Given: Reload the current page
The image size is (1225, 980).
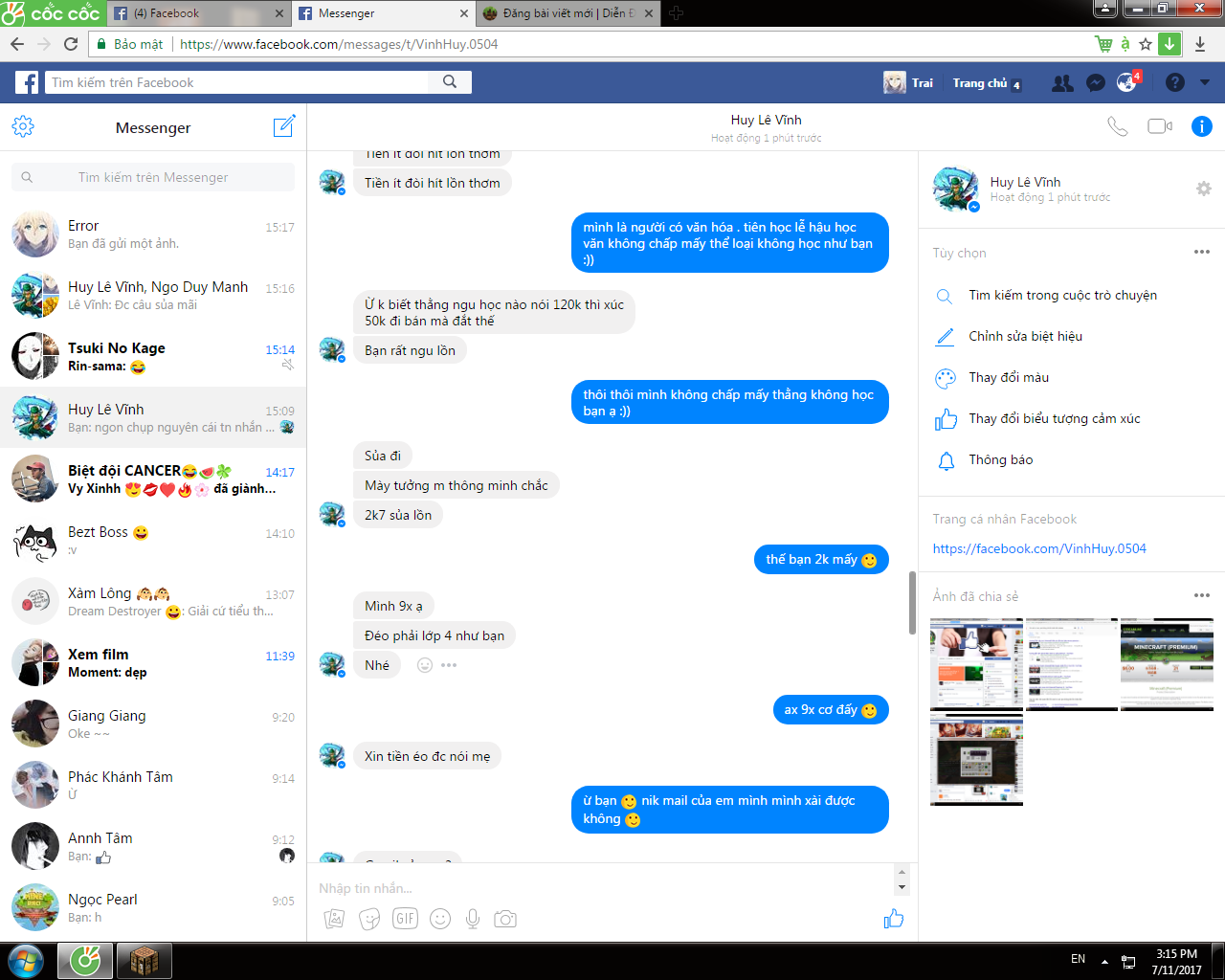Looking at the screenshot, I should click(x=71, y=44).
